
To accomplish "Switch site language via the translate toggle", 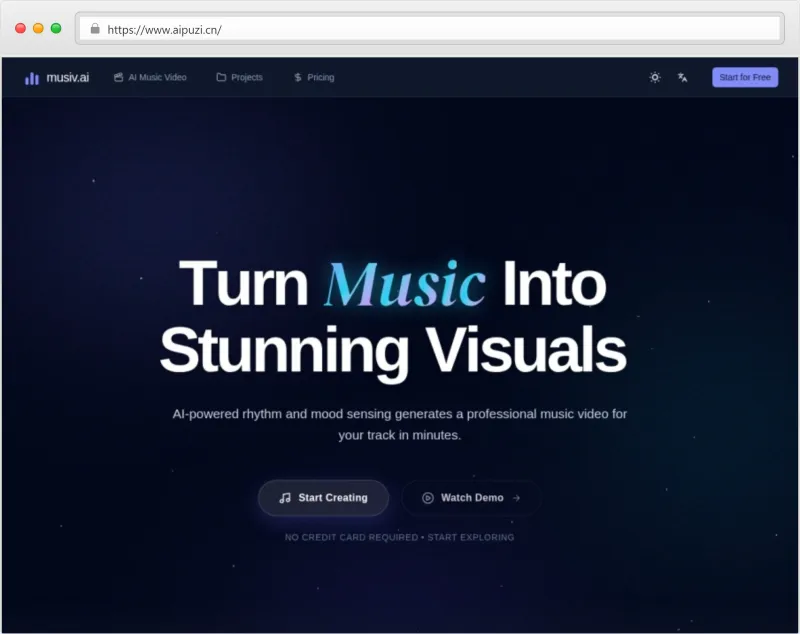I will [681, 77].
